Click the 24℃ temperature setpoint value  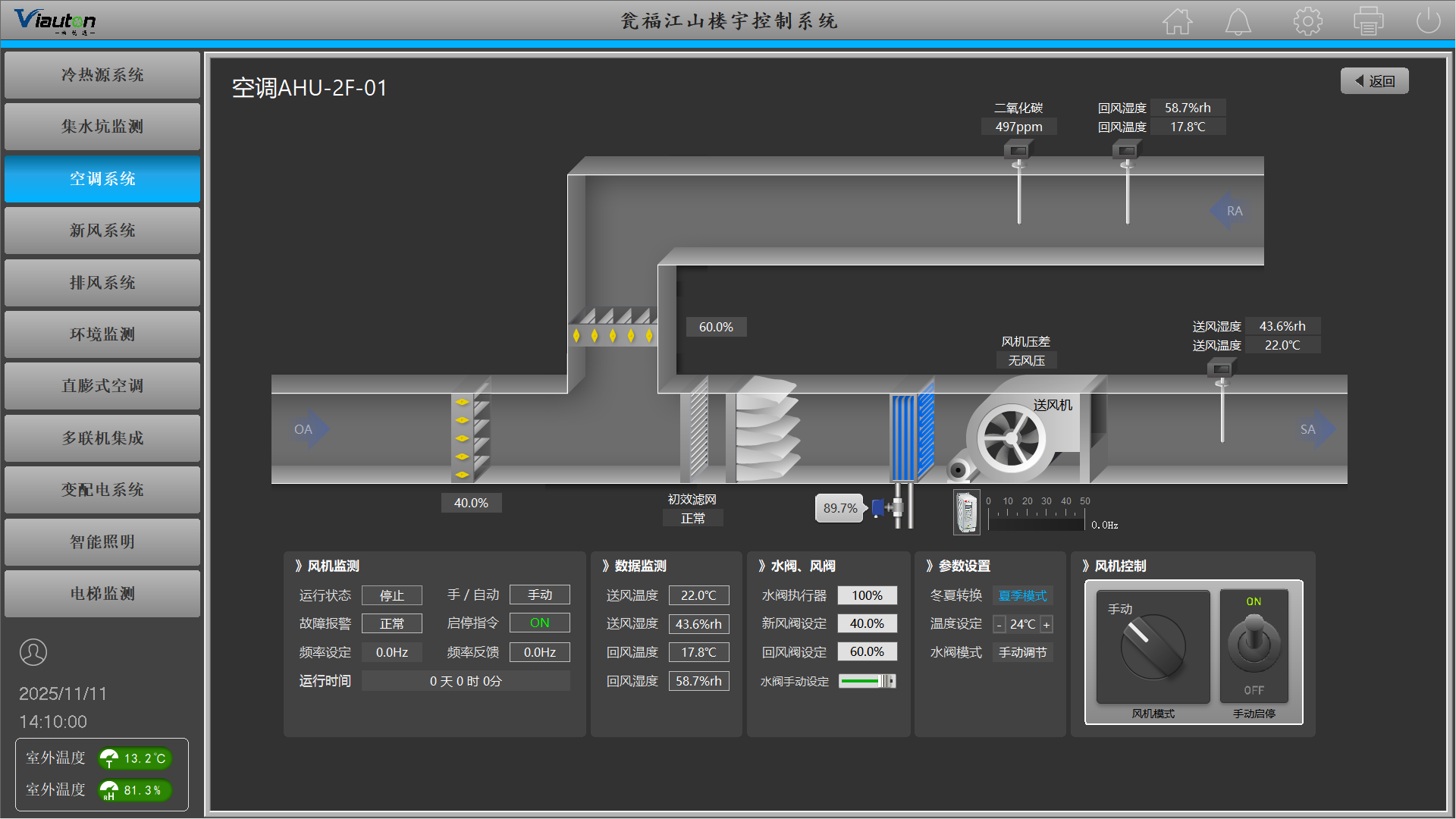point(1023,625)
